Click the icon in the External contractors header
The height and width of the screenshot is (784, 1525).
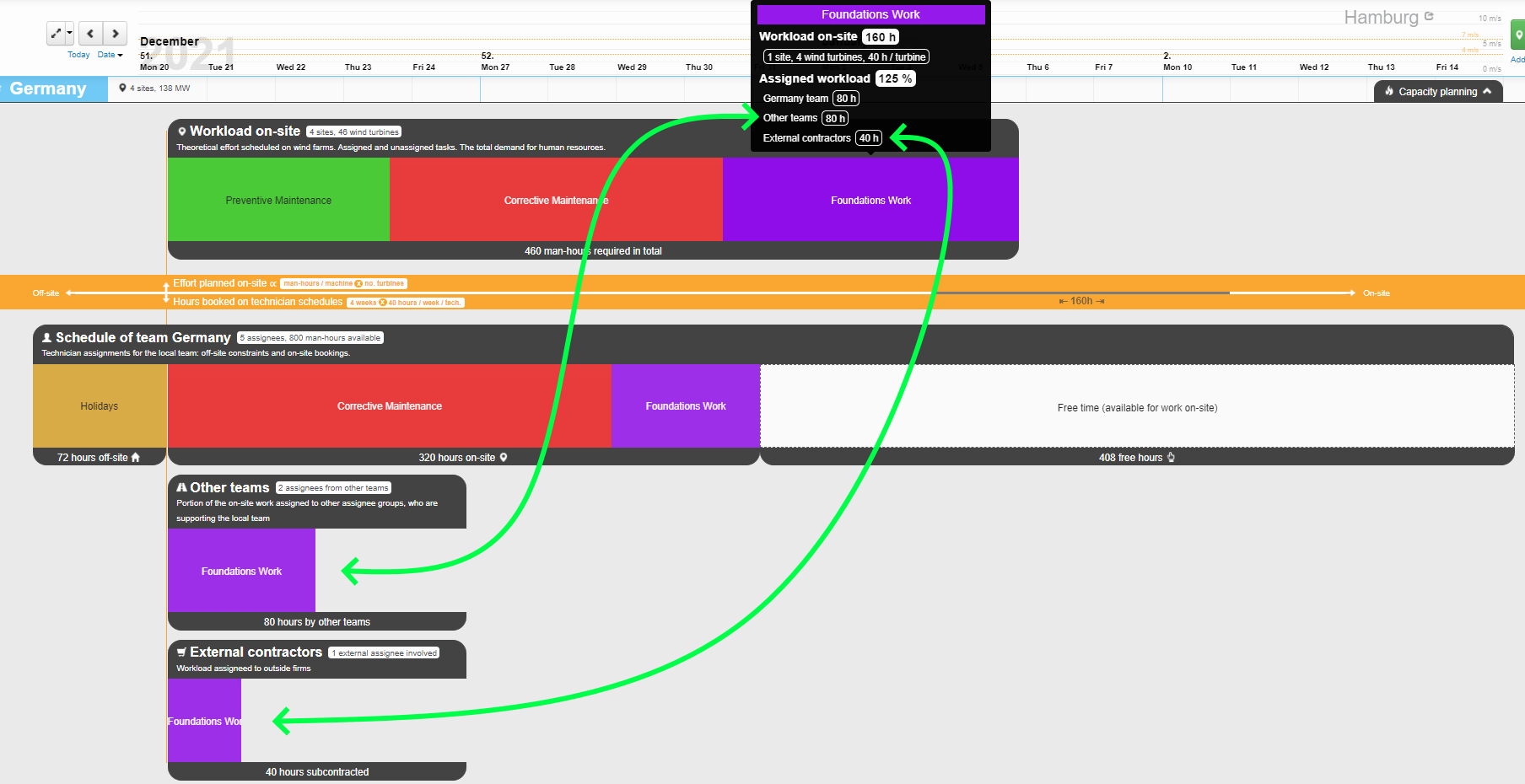click(181, 652)
